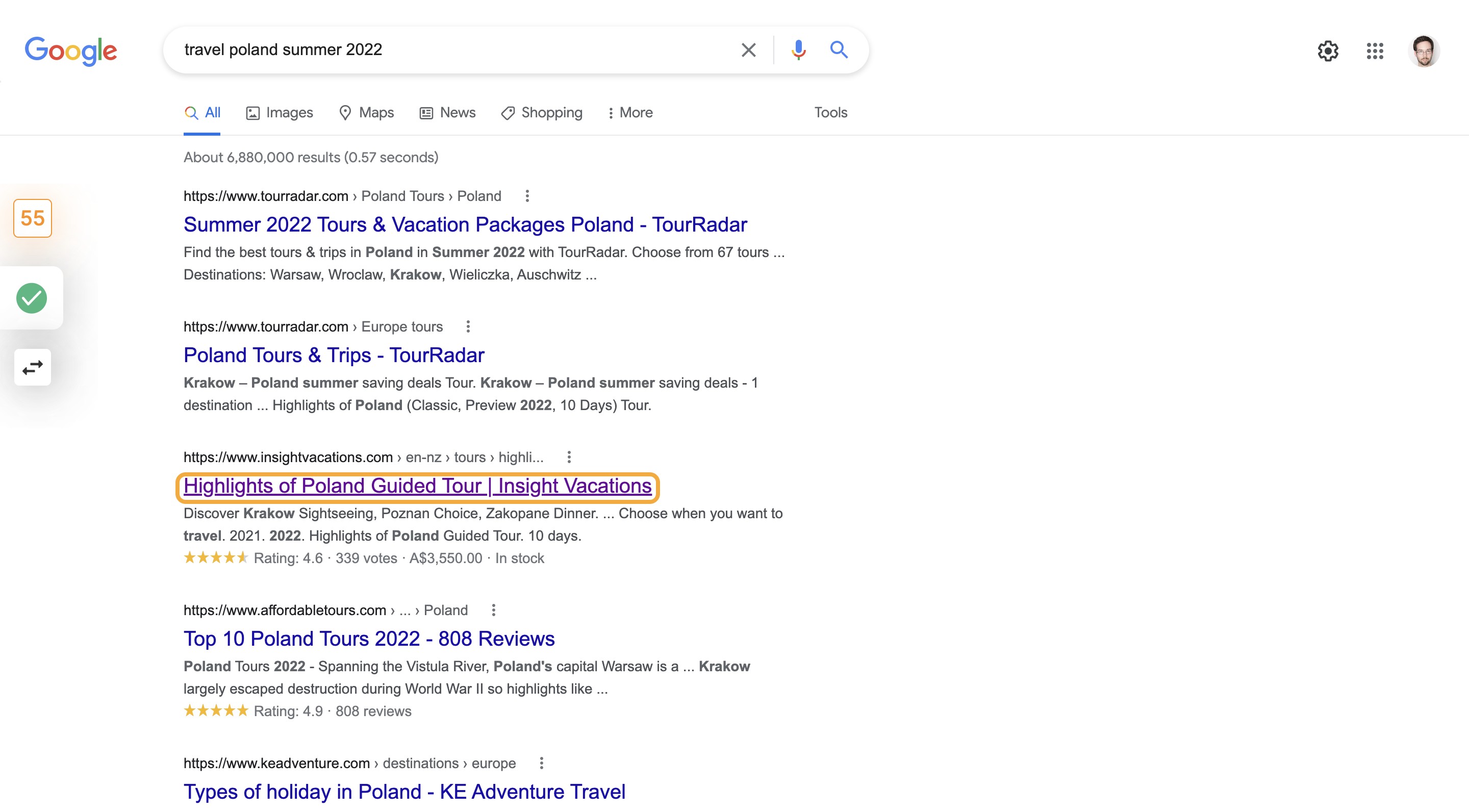Switch to the Shopping tab
This screenshot has width=1469, height=812.
pos(542,113)
